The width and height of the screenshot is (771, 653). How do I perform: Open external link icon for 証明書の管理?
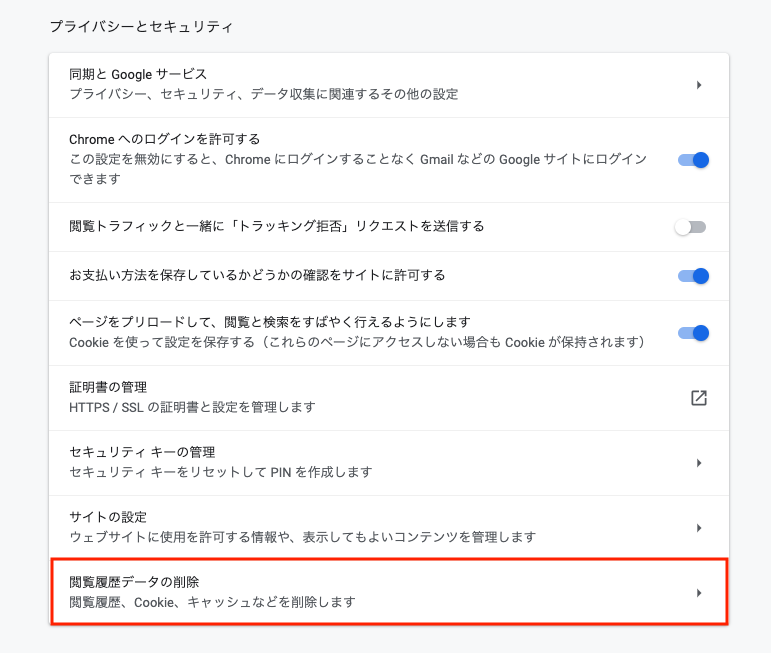(x=699, y=398)
